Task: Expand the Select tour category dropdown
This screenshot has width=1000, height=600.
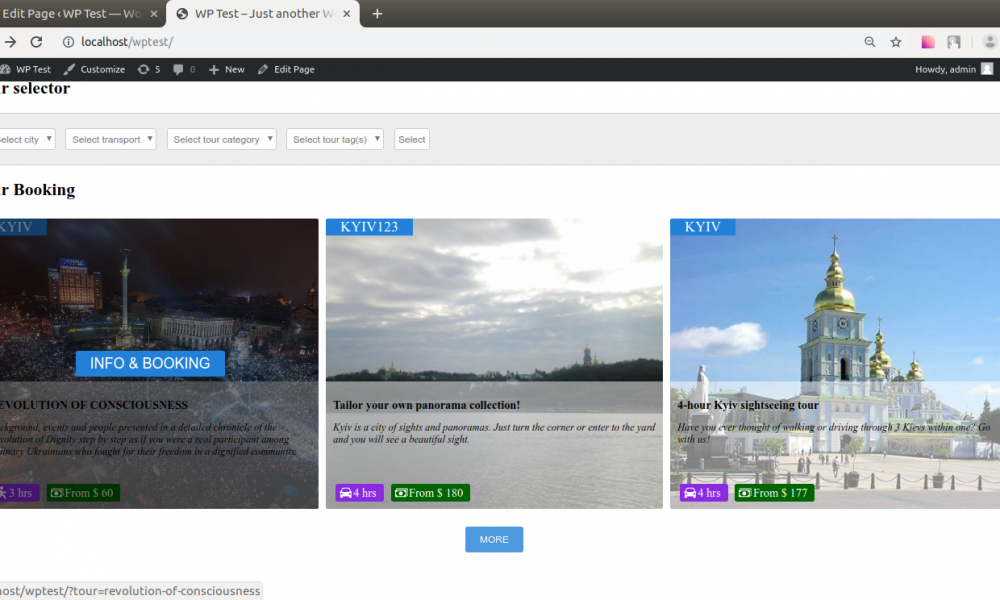Action: pos(221,139)
